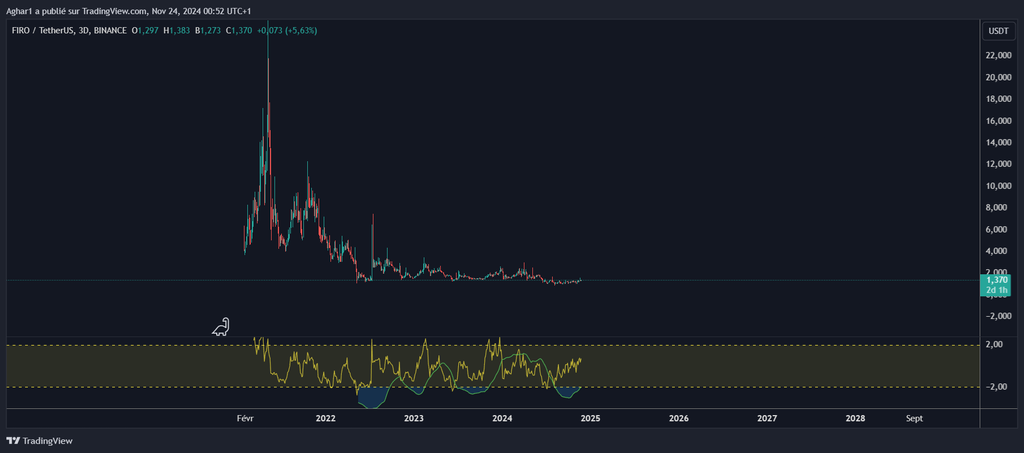The height and width of the screenshot is (453, 1024).
Task: Click the Sept time axis label
Action: [915, 418]
